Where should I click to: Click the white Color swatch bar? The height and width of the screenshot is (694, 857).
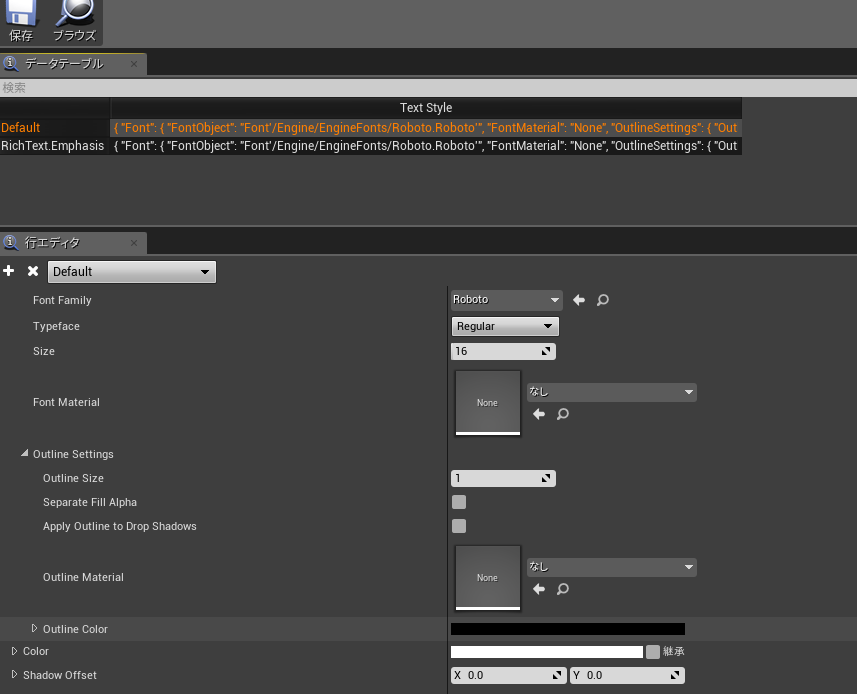(x=546, y=651)
